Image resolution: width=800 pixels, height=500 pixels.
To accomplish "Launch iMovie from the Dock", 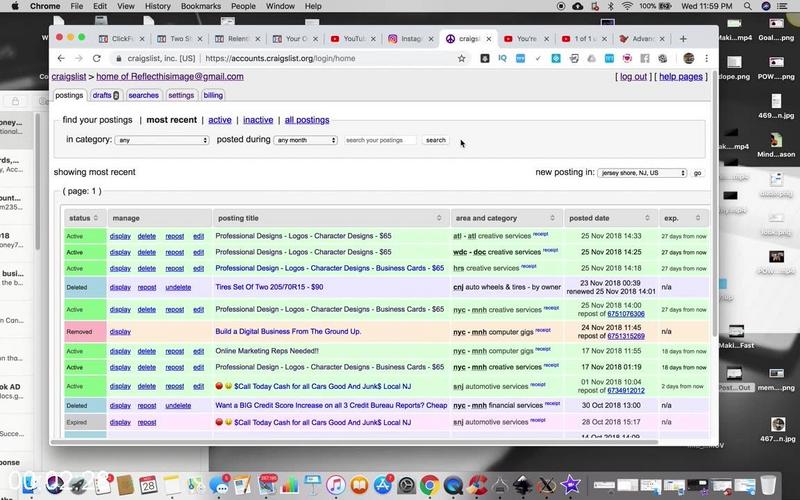I will [x=570, y=484].
